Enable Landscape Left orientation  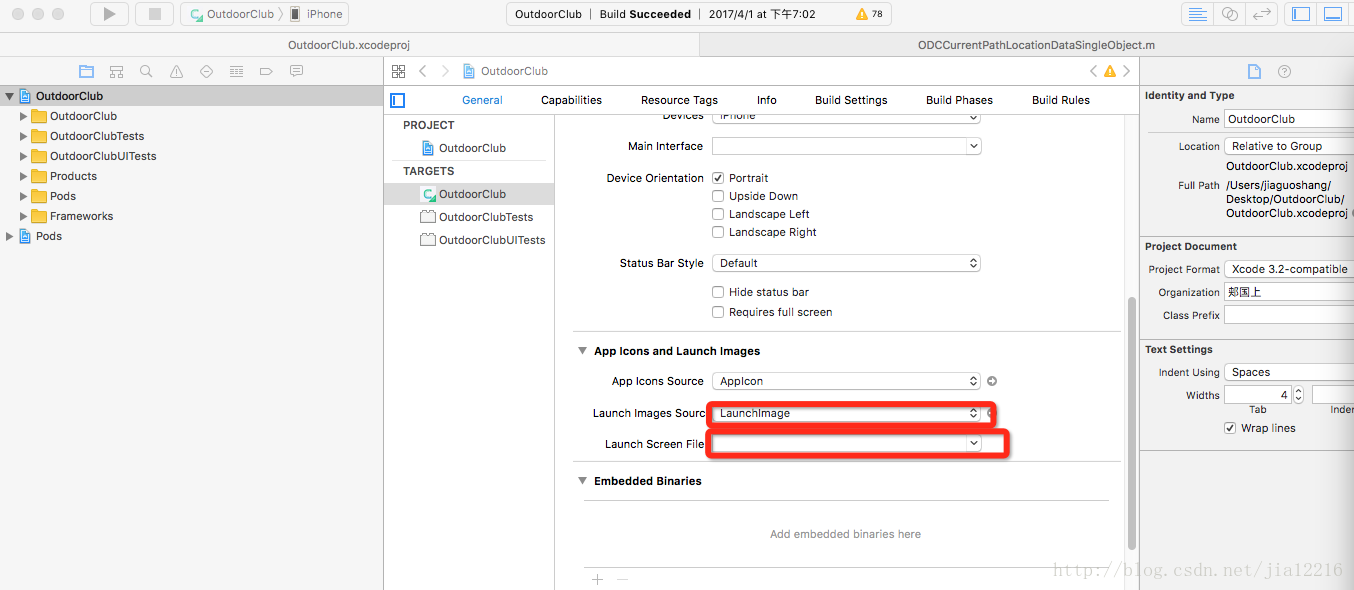coord(718,214)
